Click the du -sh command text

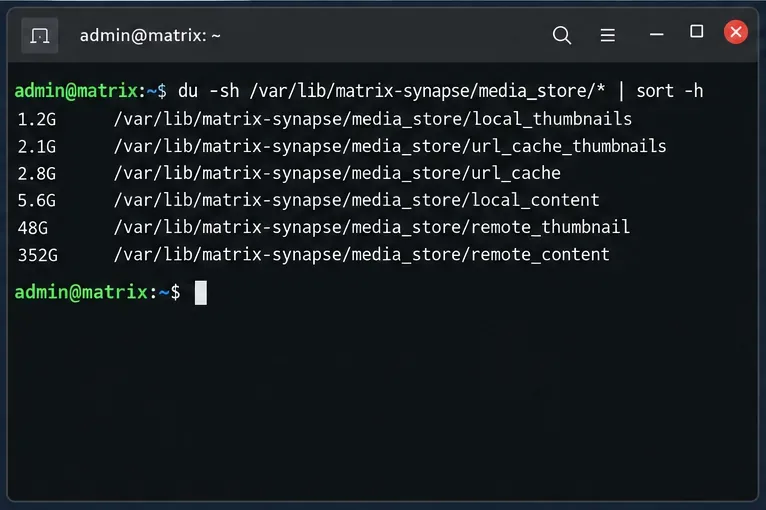209,91
